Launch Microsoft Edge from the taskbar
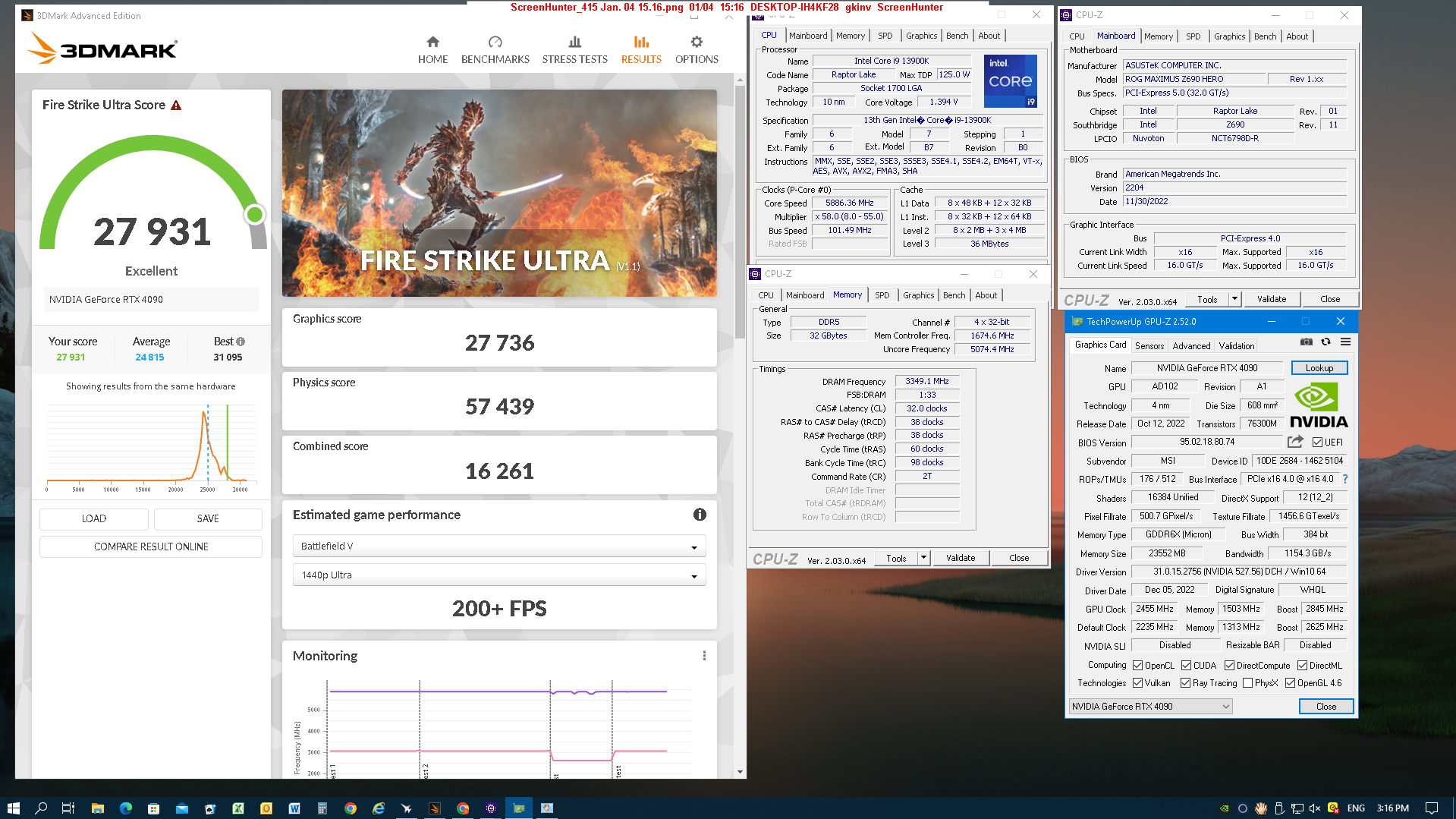Screen dimensions: 1456x819 click(x=125, y=808)
